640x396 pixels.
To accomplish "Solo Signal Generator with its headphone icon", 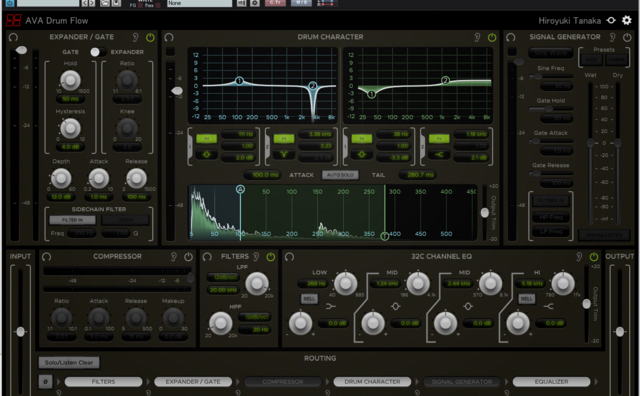I will [x=511, y=38].
